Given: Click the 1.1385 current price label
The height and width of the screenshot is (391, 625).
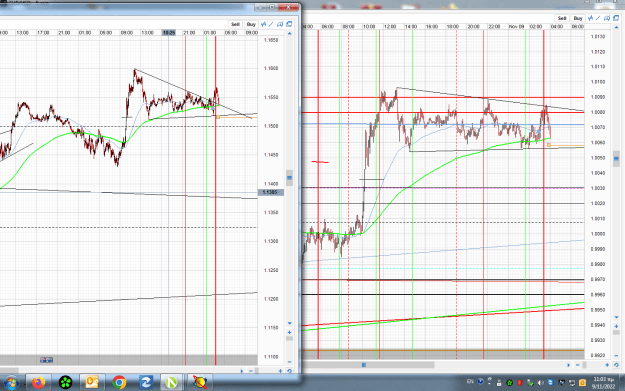Looking at the screenshot, I should (x=271, y=193).
